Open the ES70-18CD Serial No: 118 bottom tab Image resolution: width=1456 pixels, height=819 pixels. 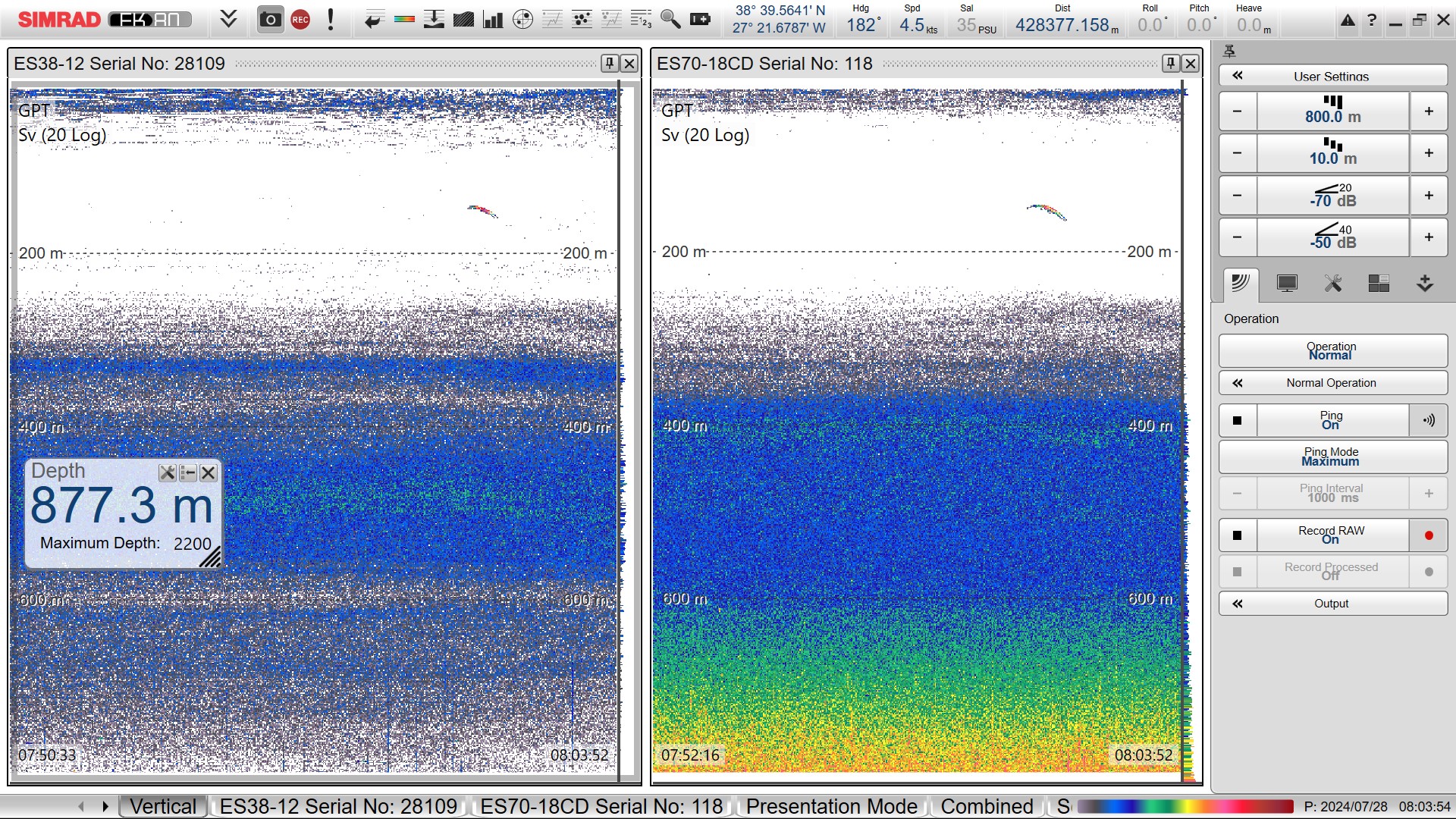[x=601, y=806]
